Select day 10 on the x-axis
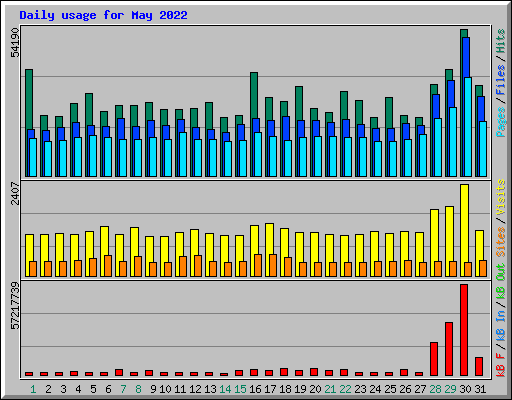This screenshot has height=400, width=512. [x=165, y=389]
